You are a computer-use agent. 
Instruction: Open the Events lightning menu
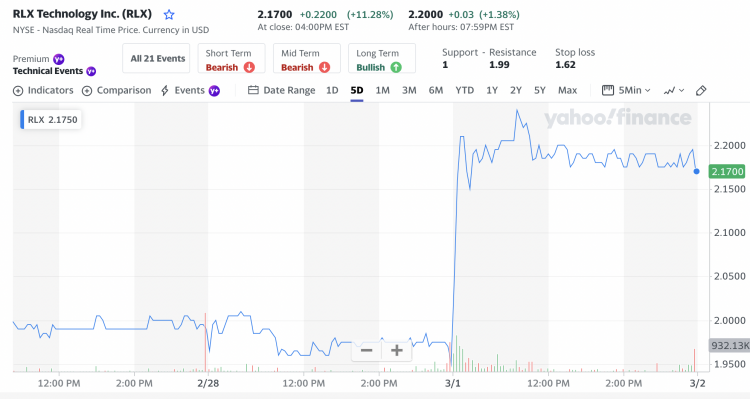pyautogui.click(x=190, y=90)
